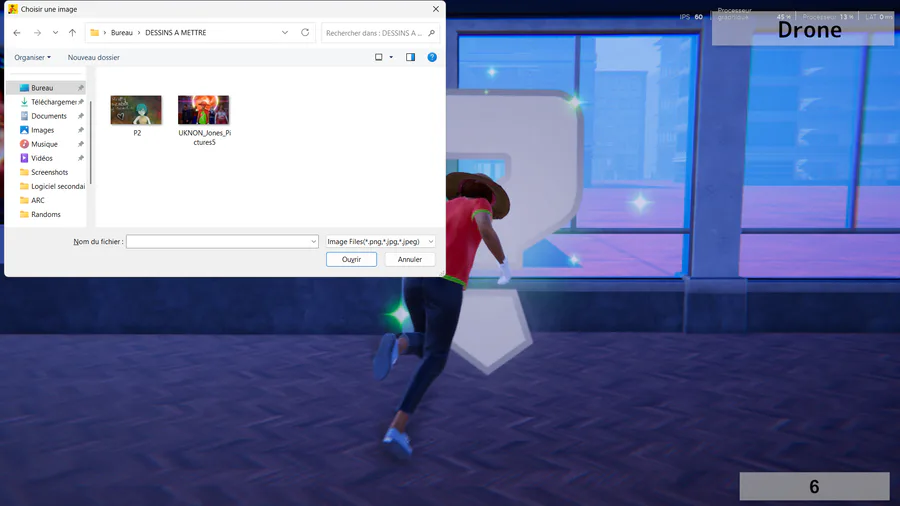Click the Drone label in game
The image size is (900, 506).
[809, 30]
